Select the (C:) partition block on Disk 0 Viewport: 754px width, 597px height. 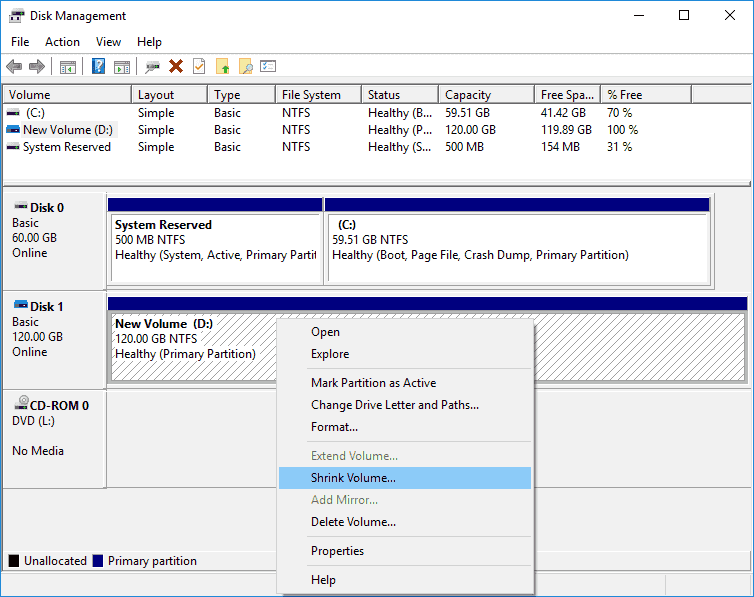pyautogui.click(x=517, y=247)
